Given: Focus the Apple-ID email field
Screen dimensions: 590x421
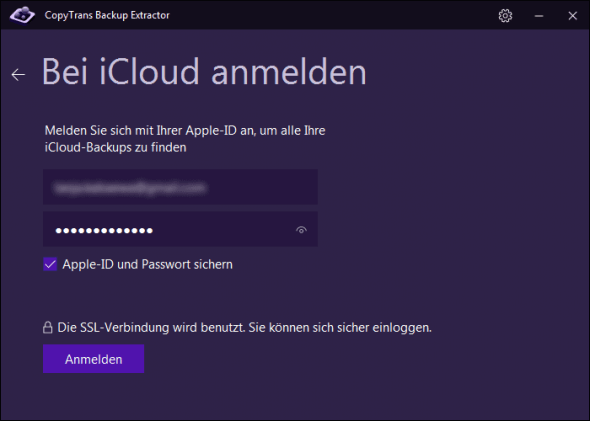Looking at the screenshot, I should 180,187.
